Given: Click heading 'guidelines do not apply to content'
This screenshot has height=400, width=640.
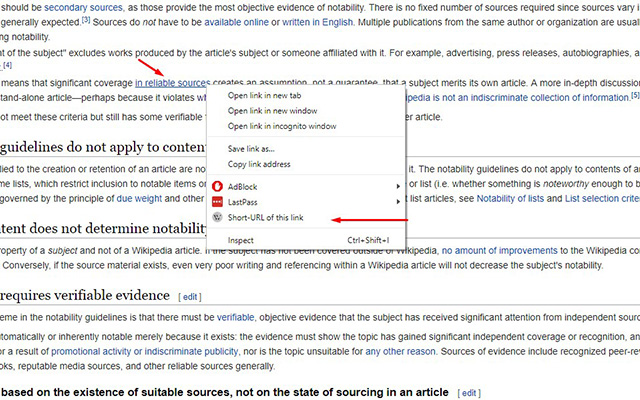Looking at the screenshot, I should point(103,147).
